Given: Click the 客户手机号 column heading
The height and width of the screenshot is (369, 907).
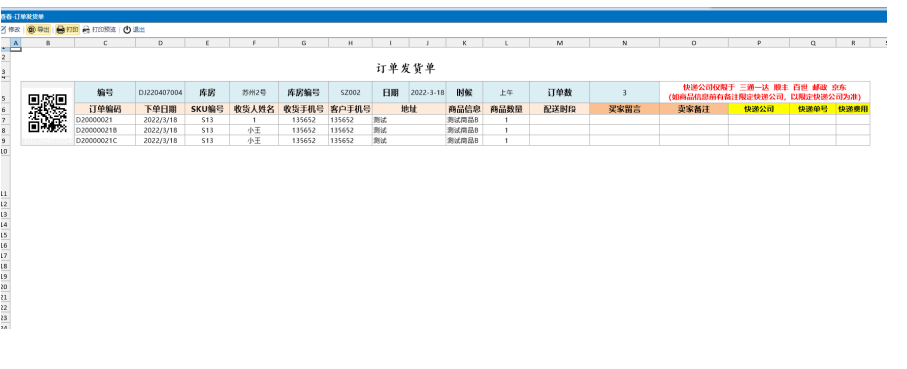Looking at the screenshot, I should (x=351, y=109).
